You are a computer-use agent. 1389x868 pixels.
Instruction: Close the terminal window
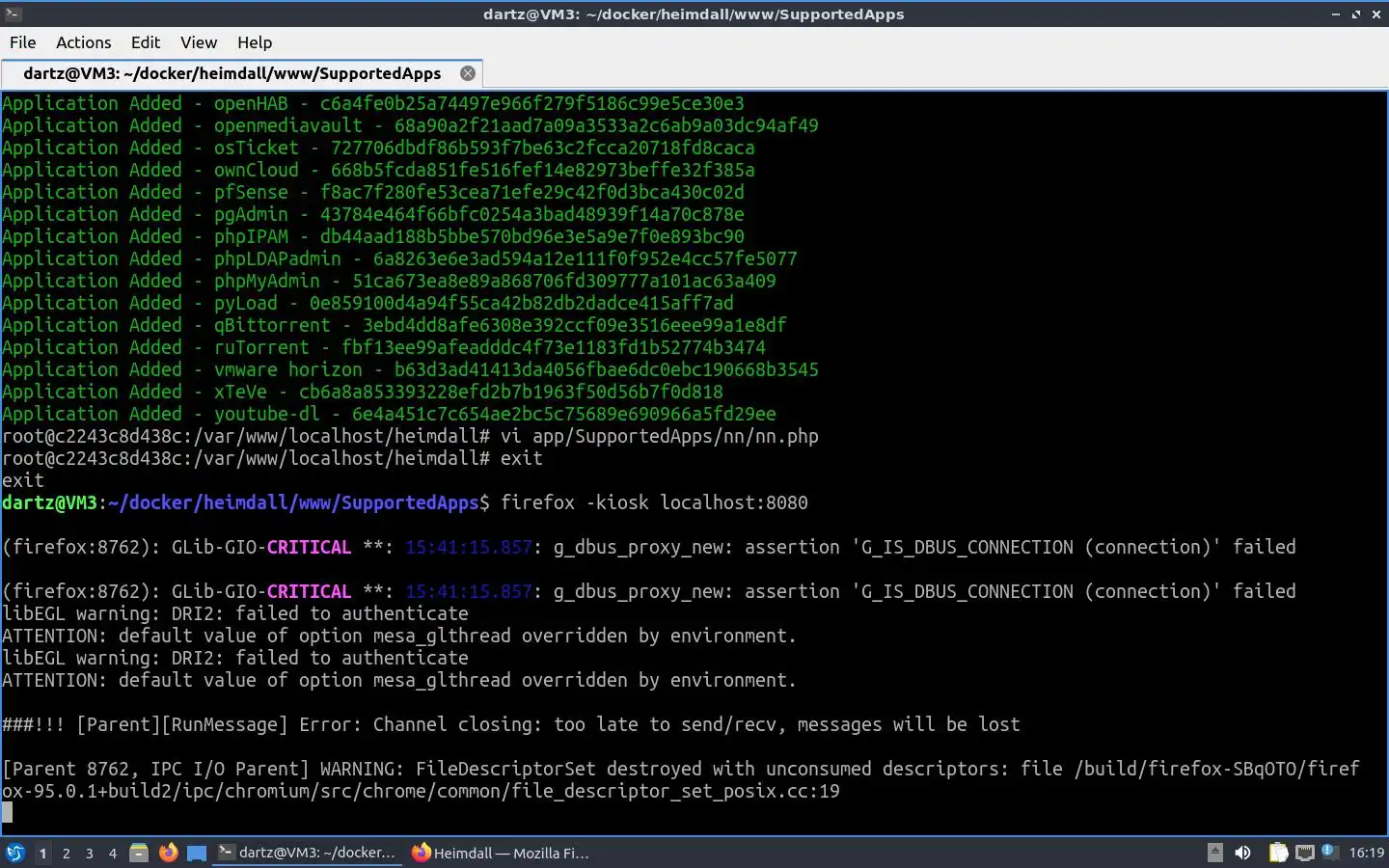tap(1376, 14)
